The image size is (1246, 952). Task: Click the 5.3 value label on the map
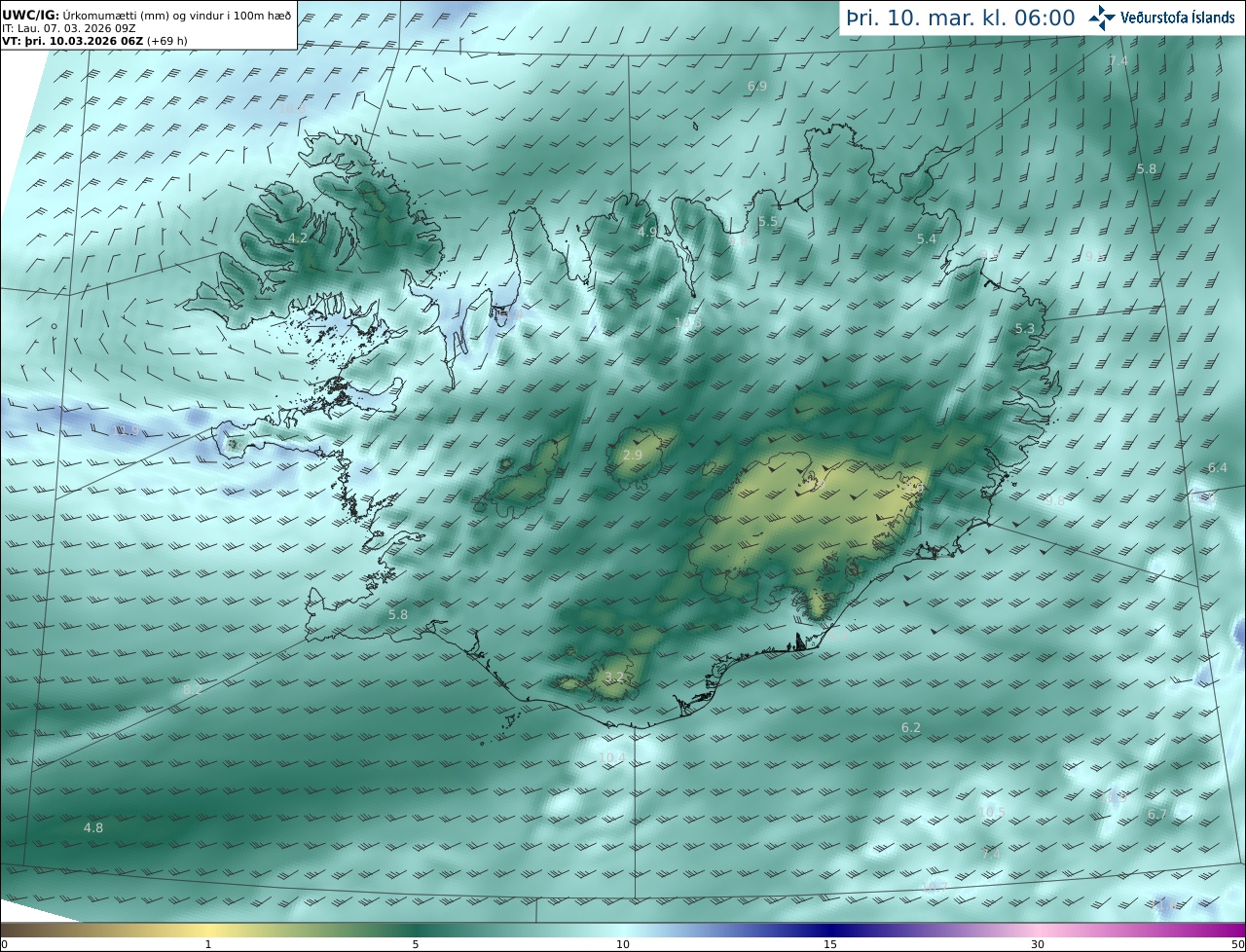coord(1025,329)
